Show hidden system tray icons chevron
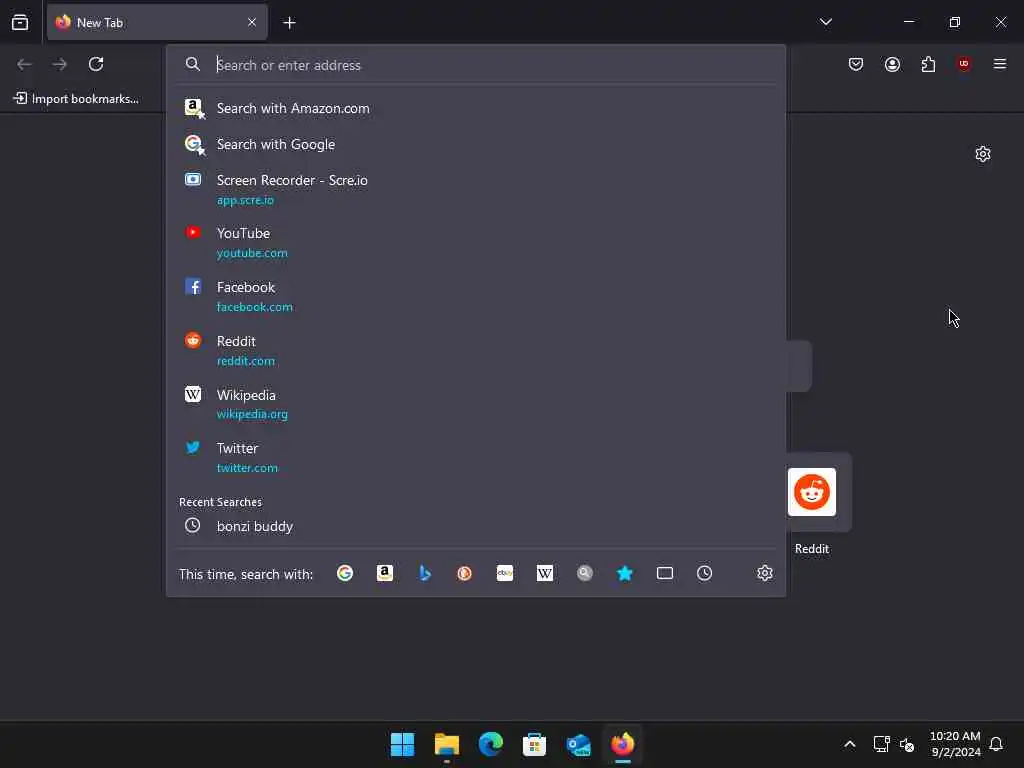Image resolution: width=1024 pixels, height=768 pixels. [850, 744]
